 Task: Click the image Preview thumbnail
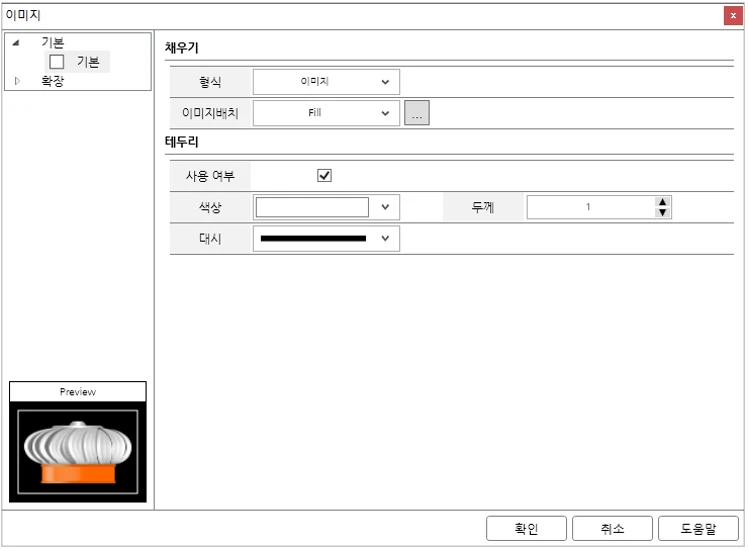coord(78,452)
